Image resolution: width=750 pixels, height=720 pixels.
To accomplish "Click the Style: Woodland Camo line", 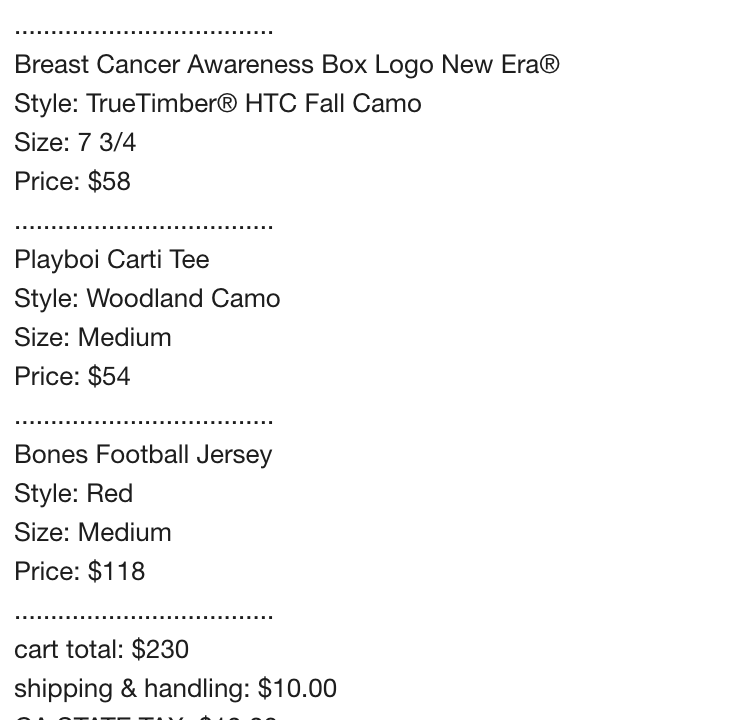I will [147, 299].
